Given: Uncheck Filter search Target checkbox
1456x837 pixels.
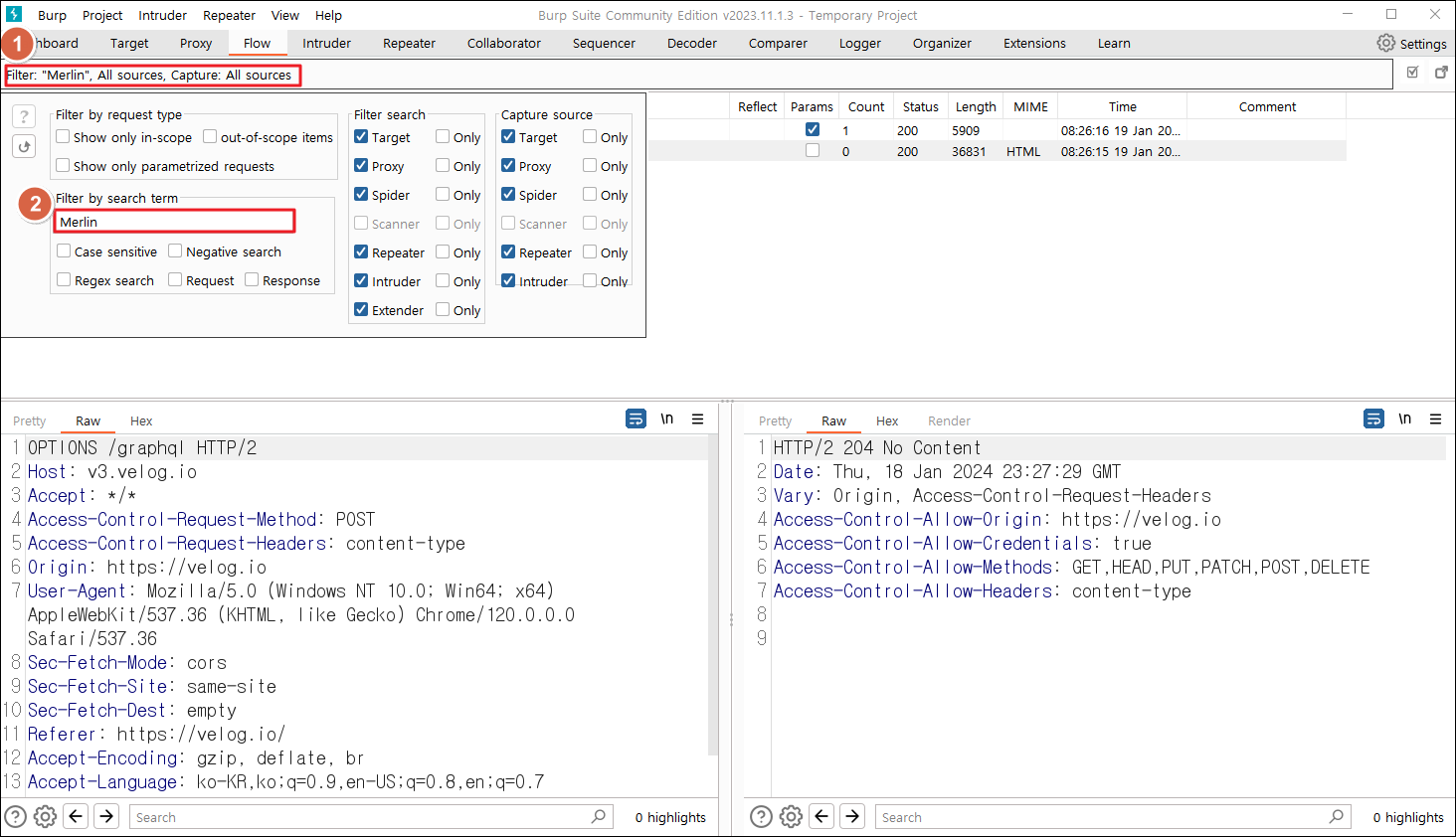Looking at the screenshot, I should click(x=361, y=136).
